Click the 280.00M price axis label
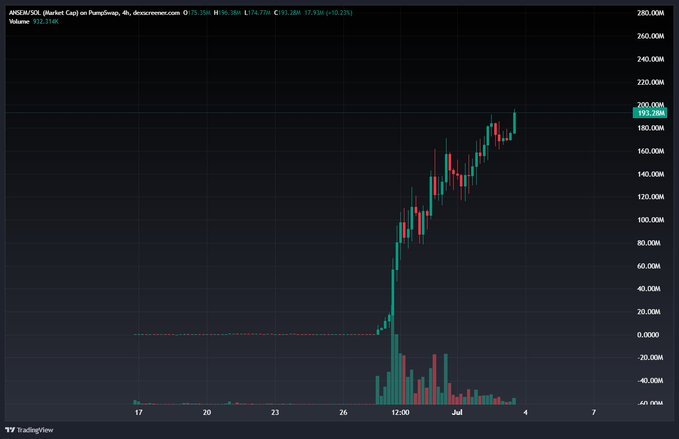The width and height of the screenshot is (679, 439). tap(650, 13)
